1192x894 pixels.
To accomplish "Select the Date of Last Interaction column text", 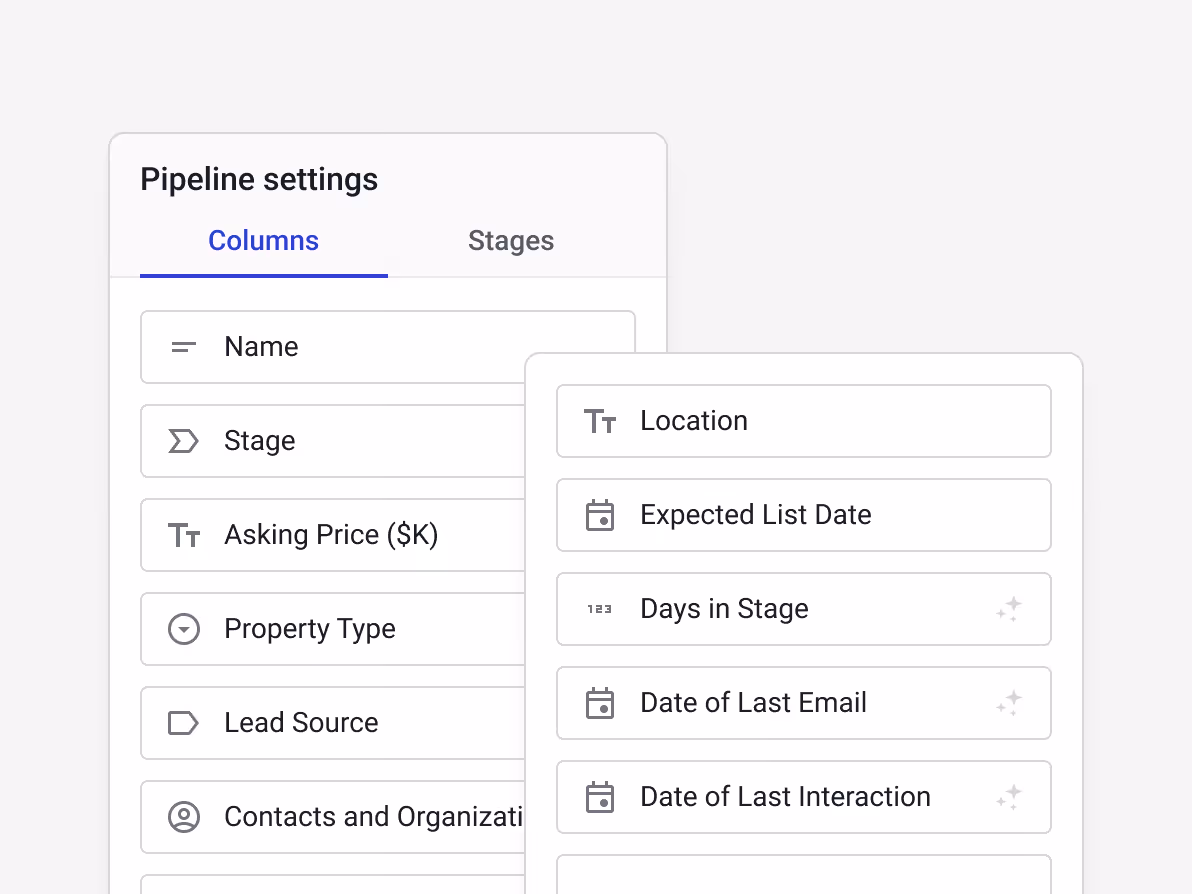I will [785, 797].
